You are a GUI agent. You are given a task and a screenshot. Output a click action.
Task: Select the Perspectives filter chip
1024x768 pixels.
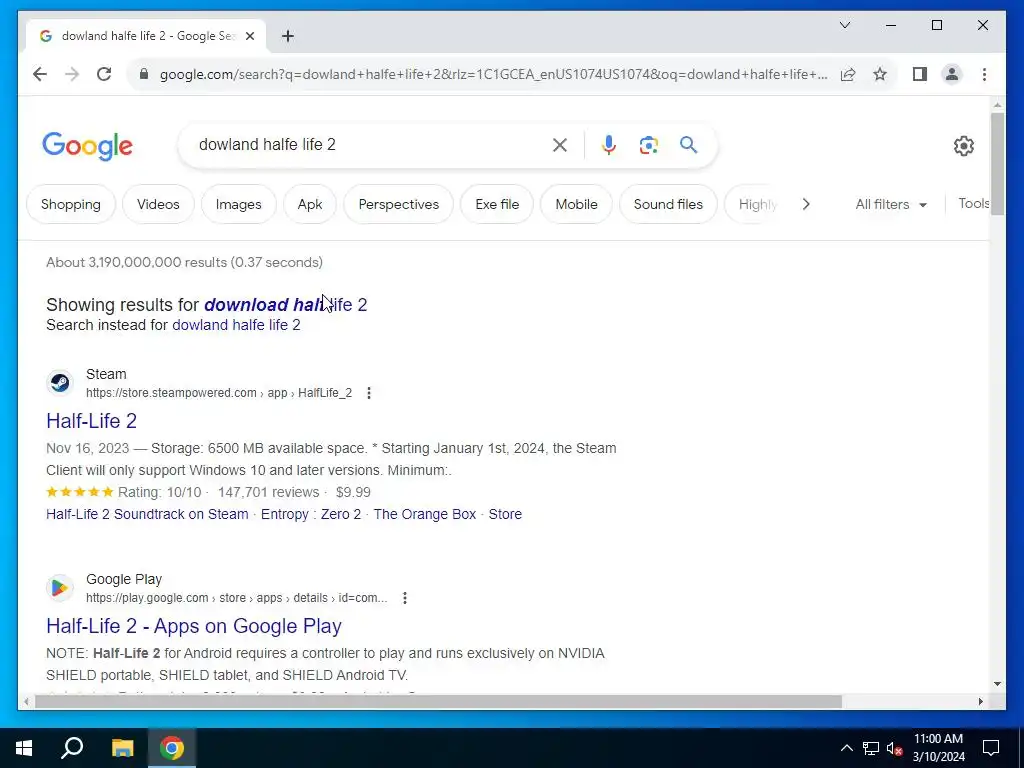tap(398, 204)
